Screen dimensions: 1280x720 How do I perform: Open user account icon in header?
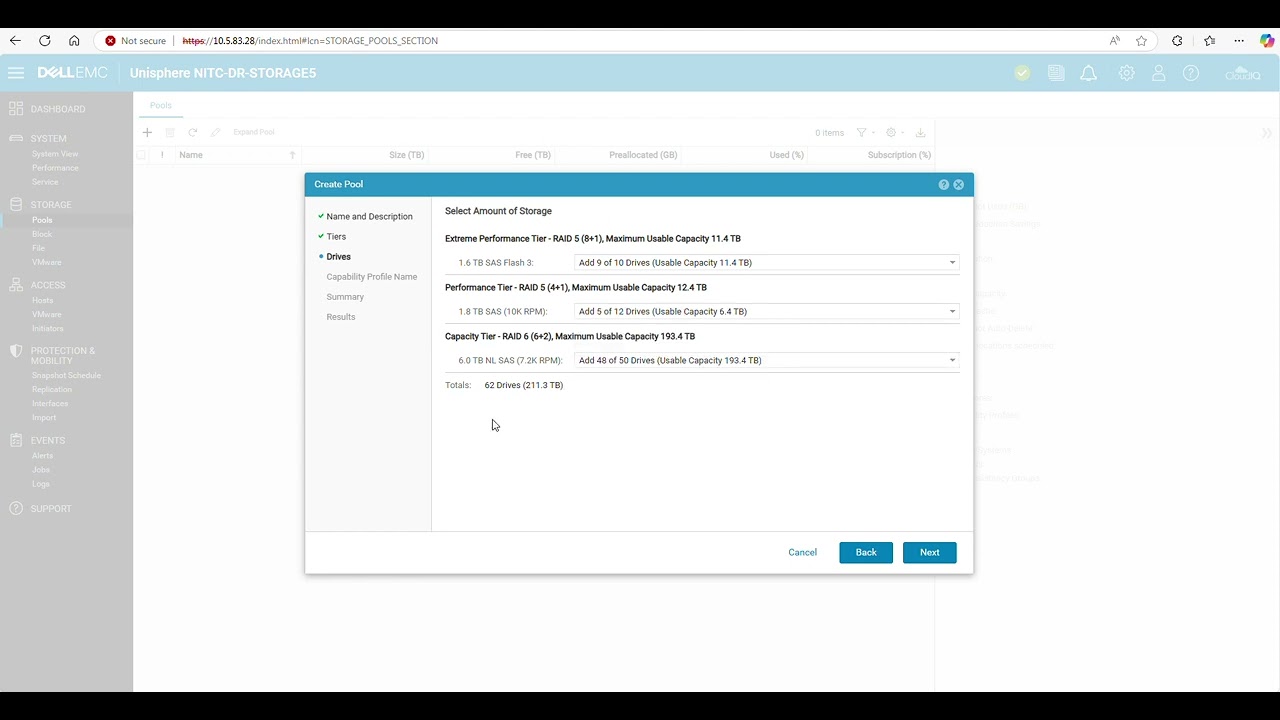(1159, 73)
